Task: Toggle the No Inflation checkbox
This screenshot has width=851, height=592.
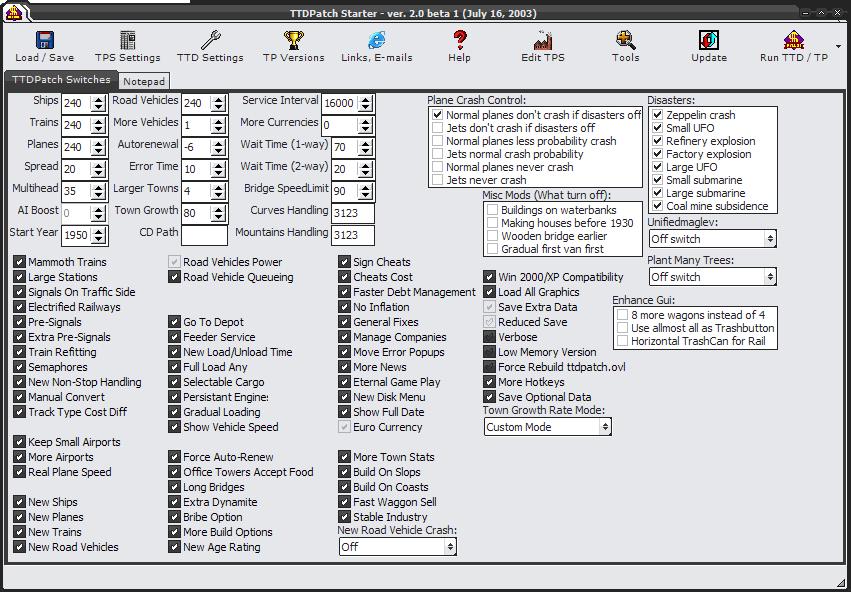Action: pyautogui.click(x=344, y=307)
